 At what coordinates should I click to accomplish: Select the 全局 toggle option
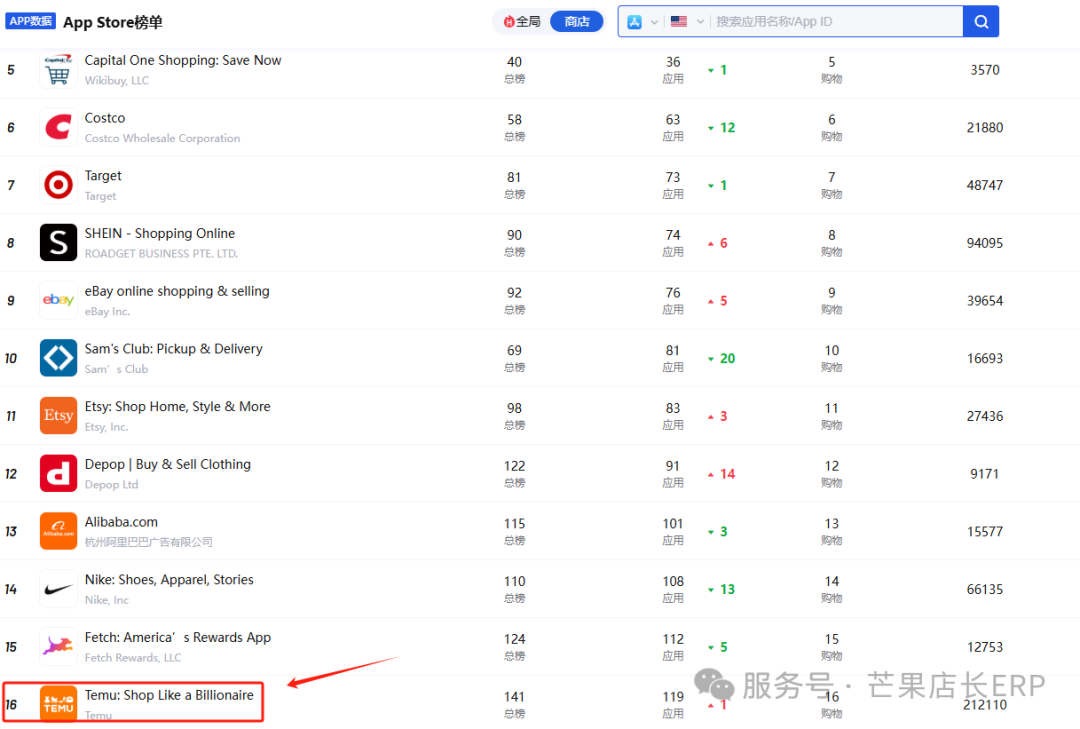click(x=522, y=21)
